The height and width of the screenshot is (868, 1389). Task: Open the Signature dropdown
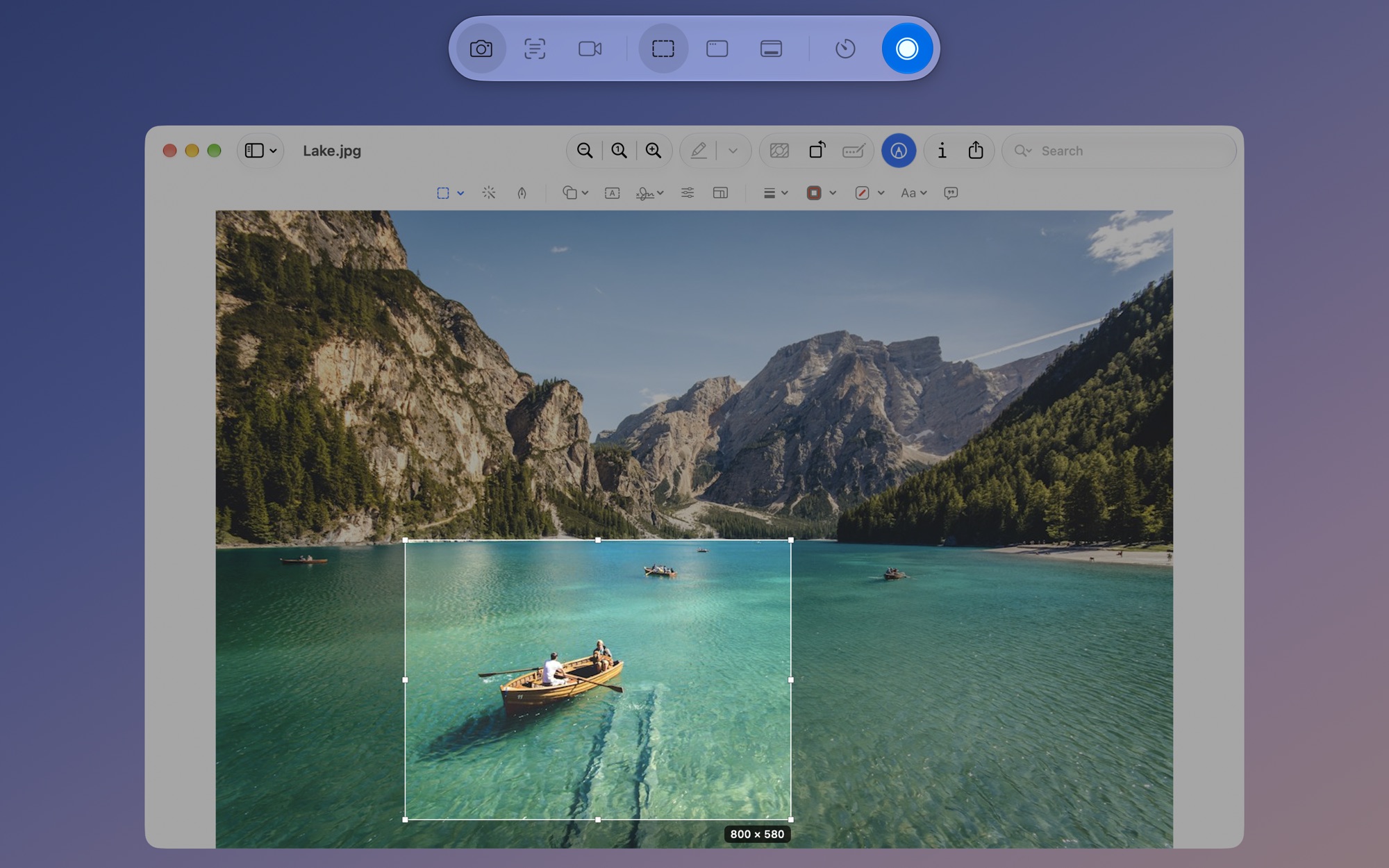(650, 193)
